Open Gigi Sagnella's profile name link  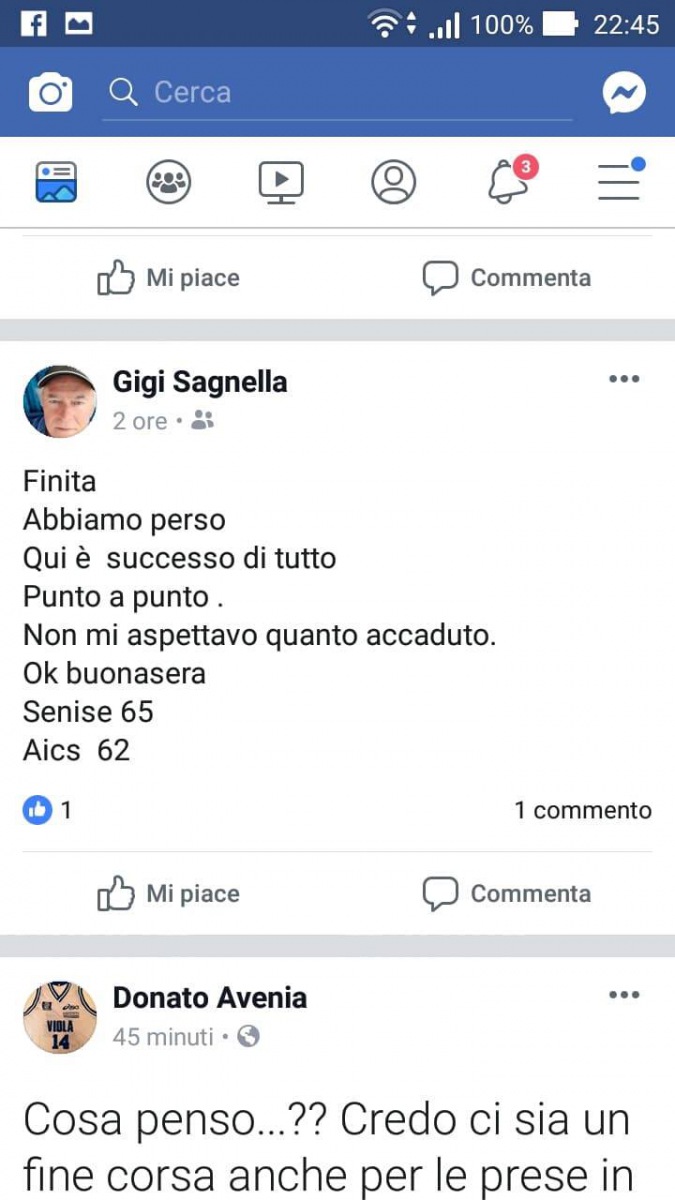pos(200,382)
